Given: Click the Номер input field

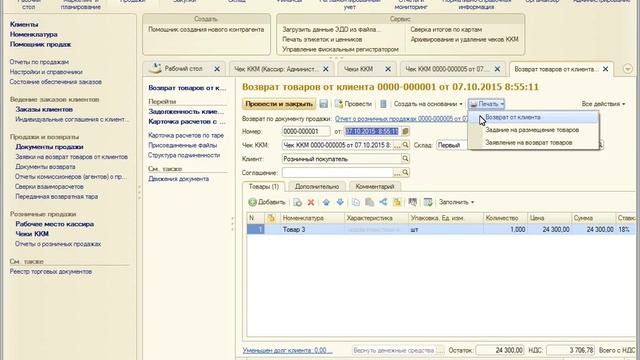Looking at the screenshot, I should pos(306,131).
